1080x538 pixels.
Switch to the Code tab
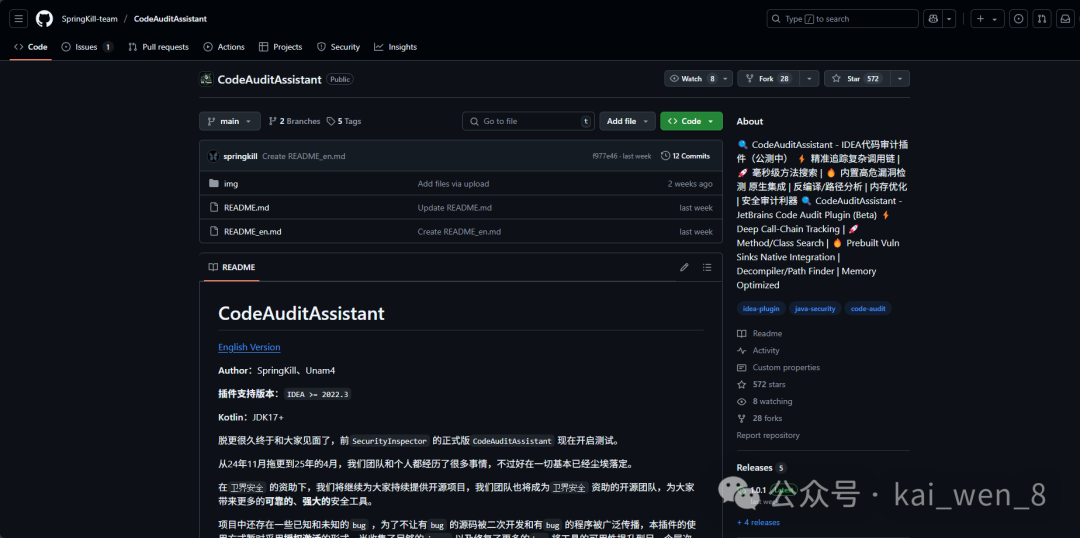[x=30, y=47]
